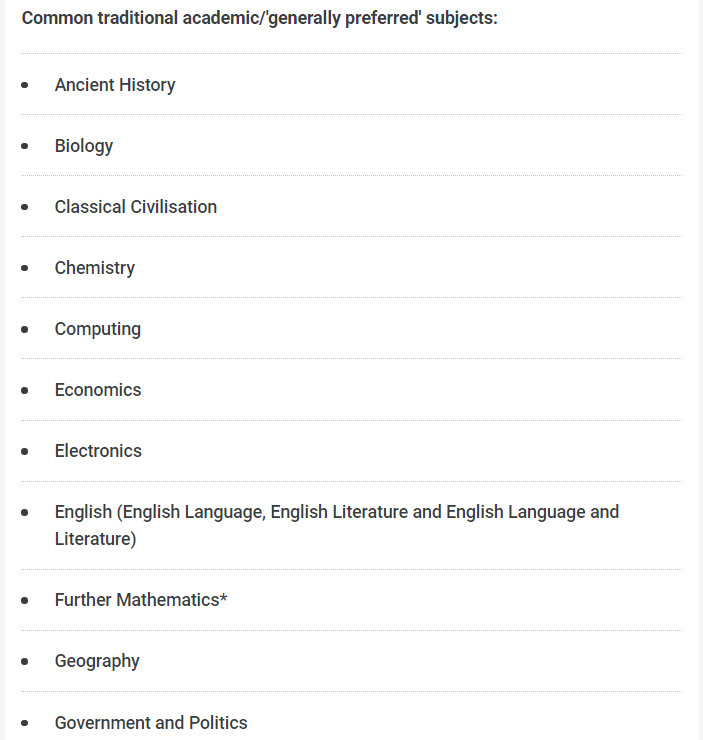Click the 'Common traditional academic' subjects heading
The width and height of the screenshot is (703, 740).
(x=259, y=18)
